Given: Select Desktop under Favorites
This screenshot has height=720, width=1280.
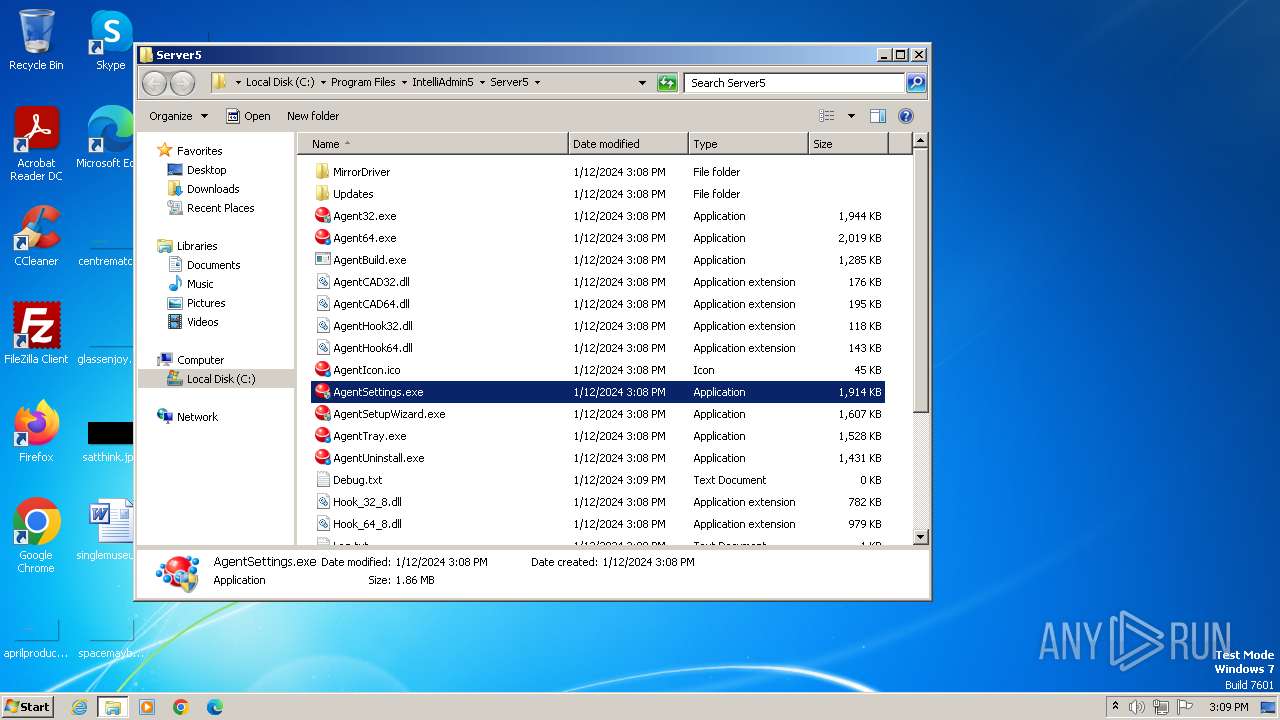Looking at the screenshot, I should click(x=206, y=170).
